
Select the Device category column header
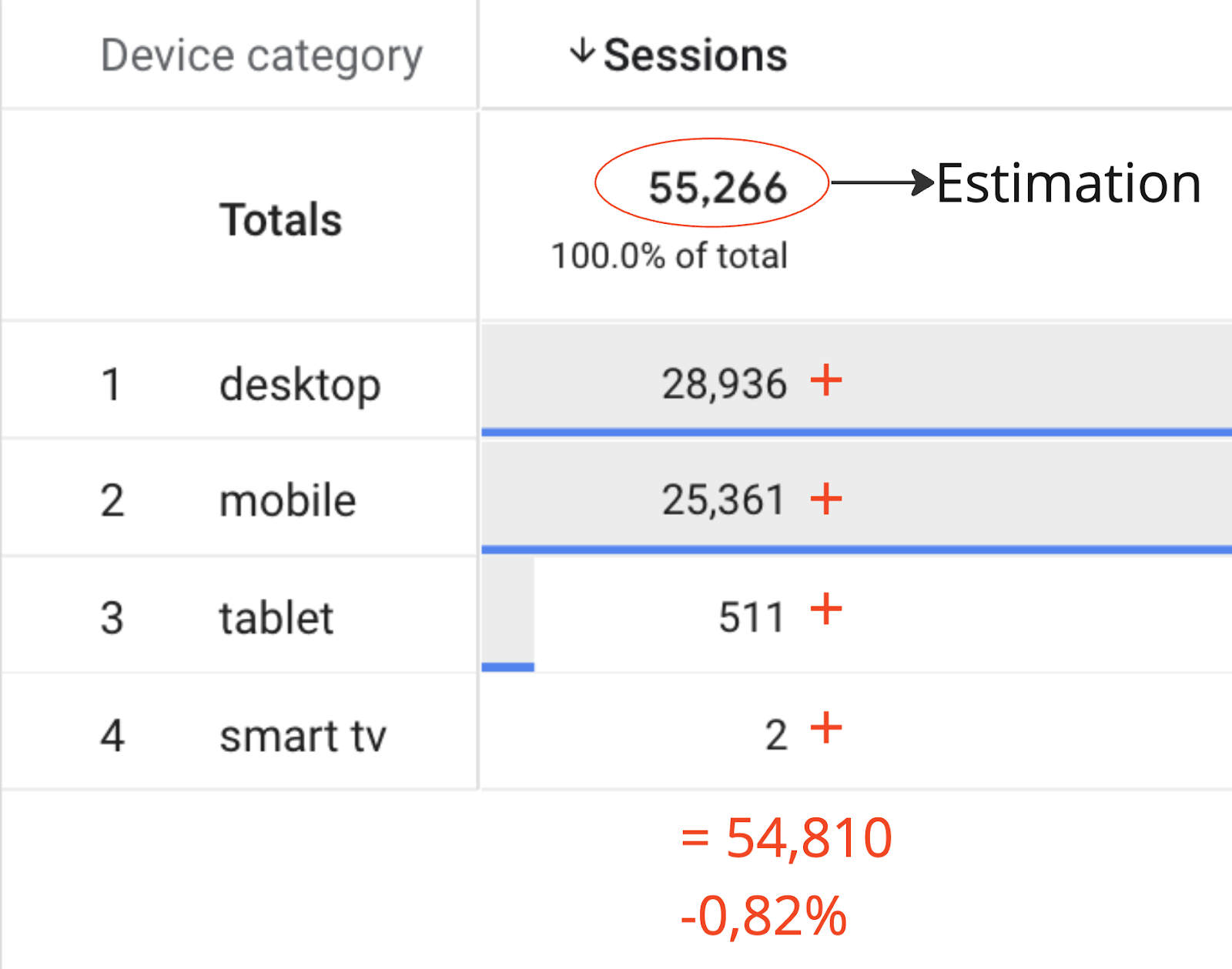[262, 56]
